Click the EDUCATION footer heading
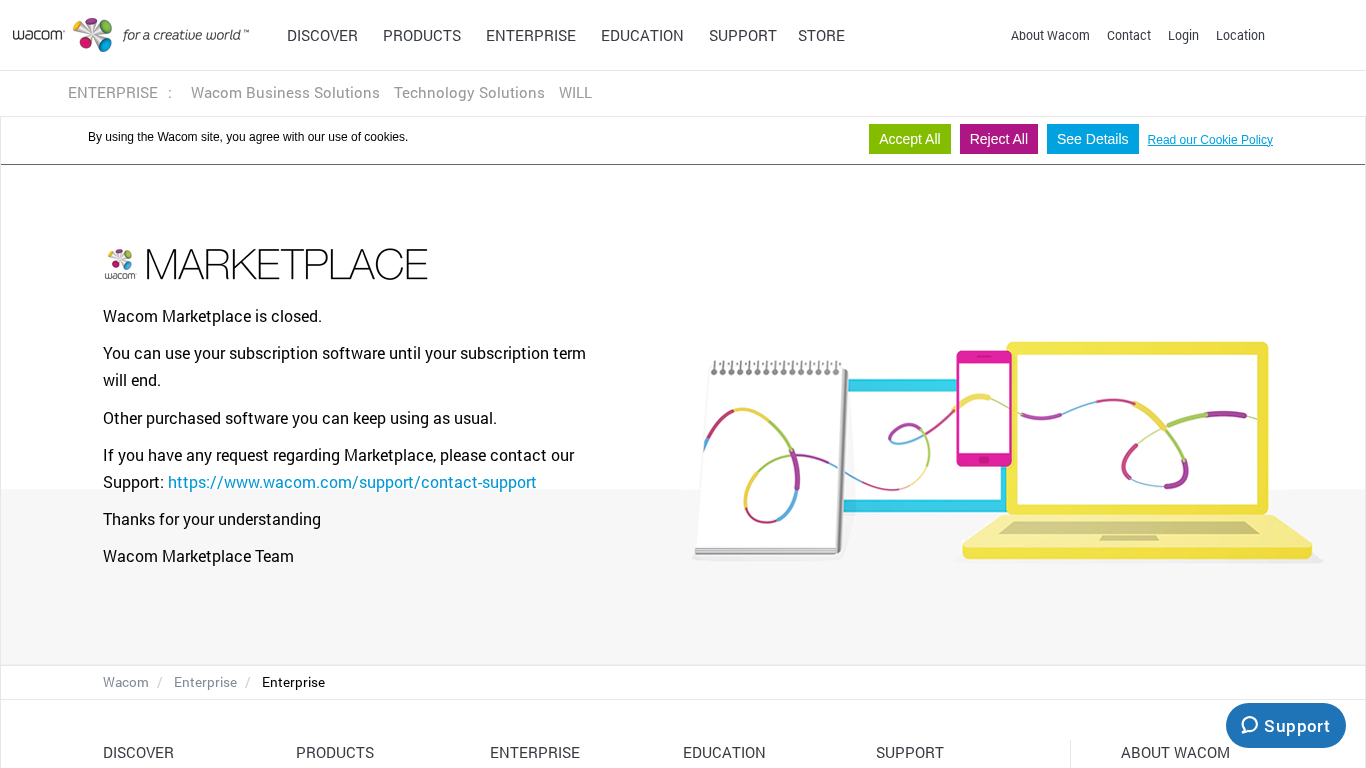 pos(724,753)
